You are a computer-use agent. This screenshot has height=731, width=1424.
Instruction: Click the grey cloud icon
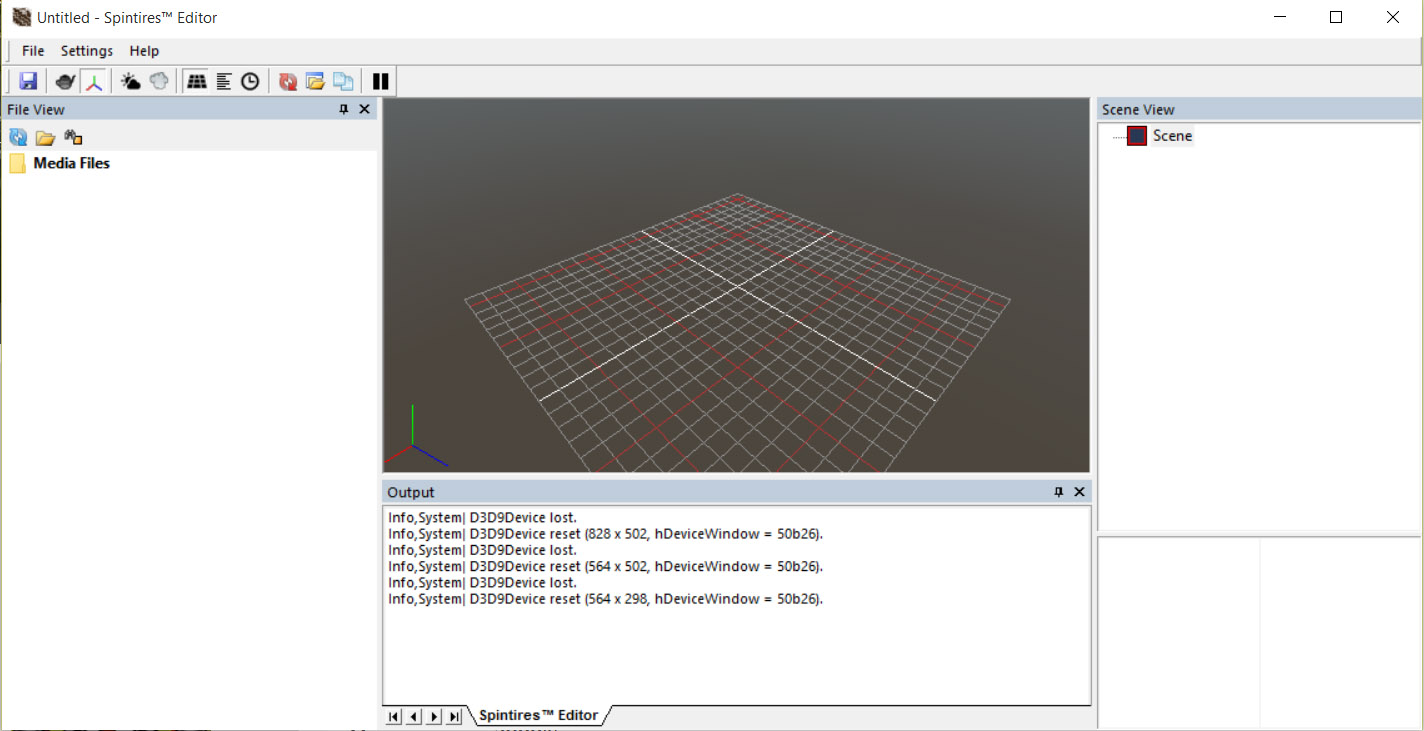(158, 81)
